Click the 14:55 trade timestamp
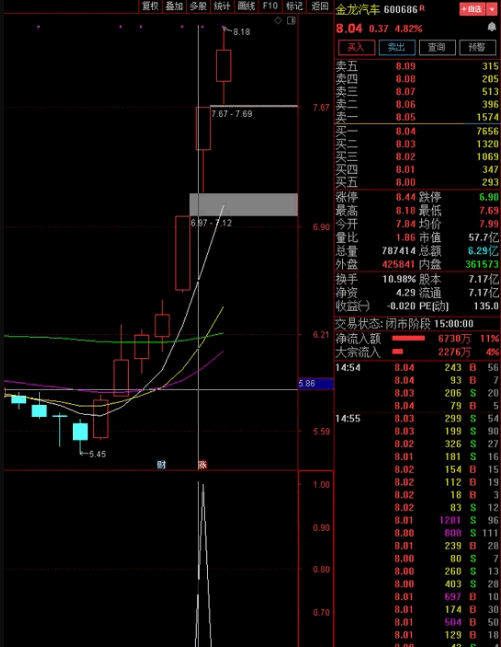Viewport: 501px width, 647px height. click(348, 418)
